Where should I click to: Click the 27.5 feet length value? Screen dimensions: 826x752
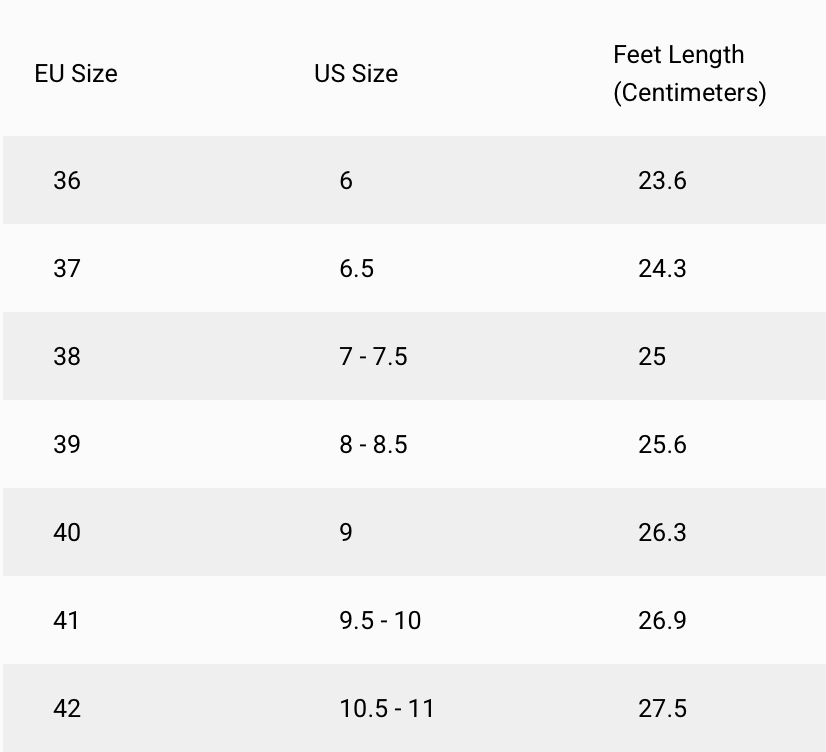(x=662, y=709)
